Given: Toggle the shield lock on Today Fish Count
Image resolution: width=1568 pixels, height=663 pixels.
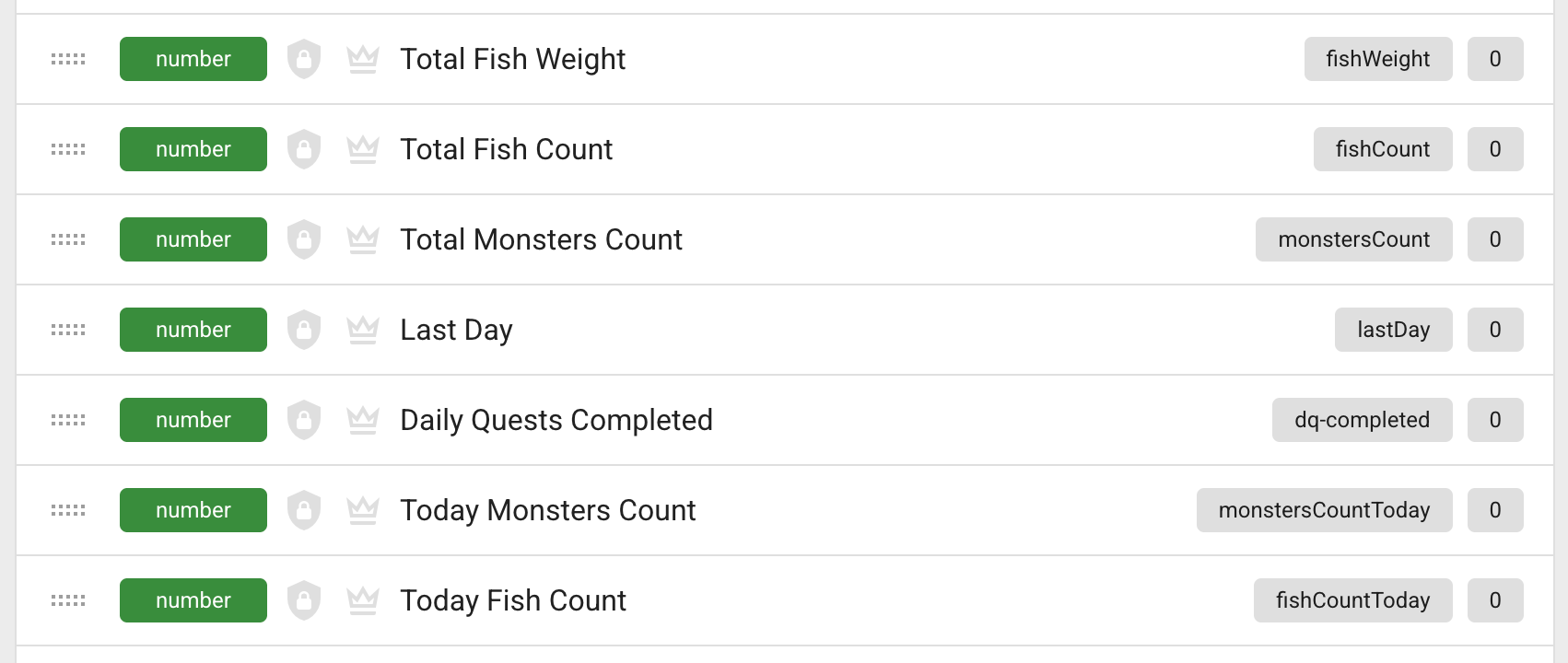Looking at the screenshot, I should point(304,600).
